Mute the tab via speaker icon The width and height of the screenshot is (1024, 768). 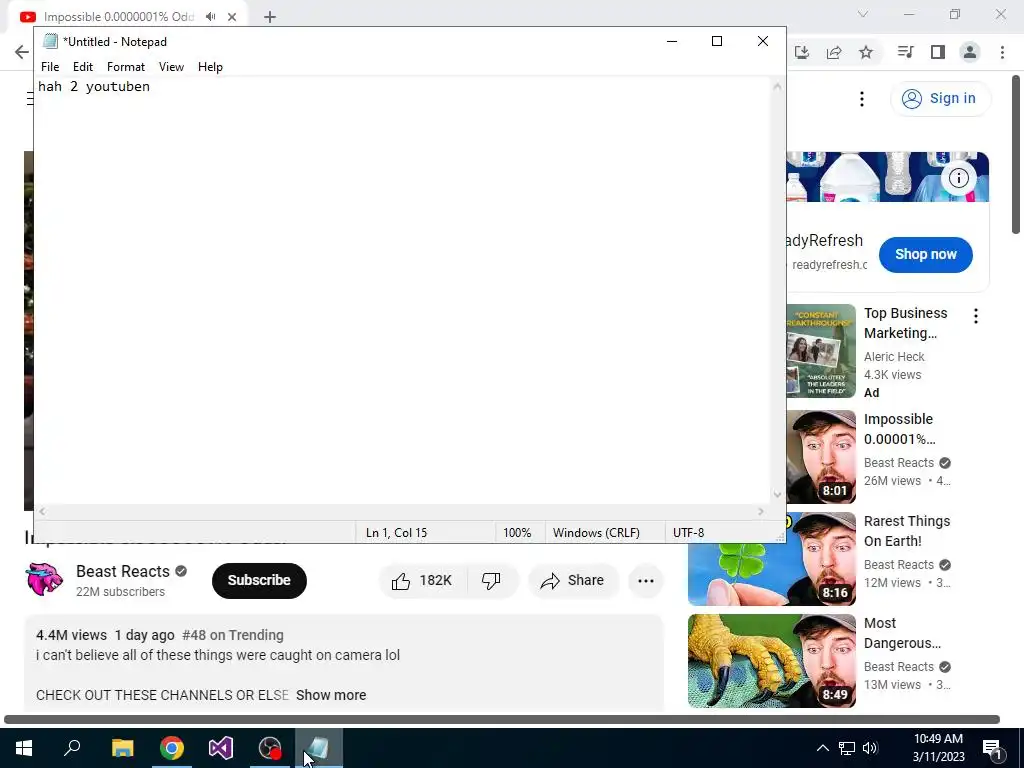[210, 16]
